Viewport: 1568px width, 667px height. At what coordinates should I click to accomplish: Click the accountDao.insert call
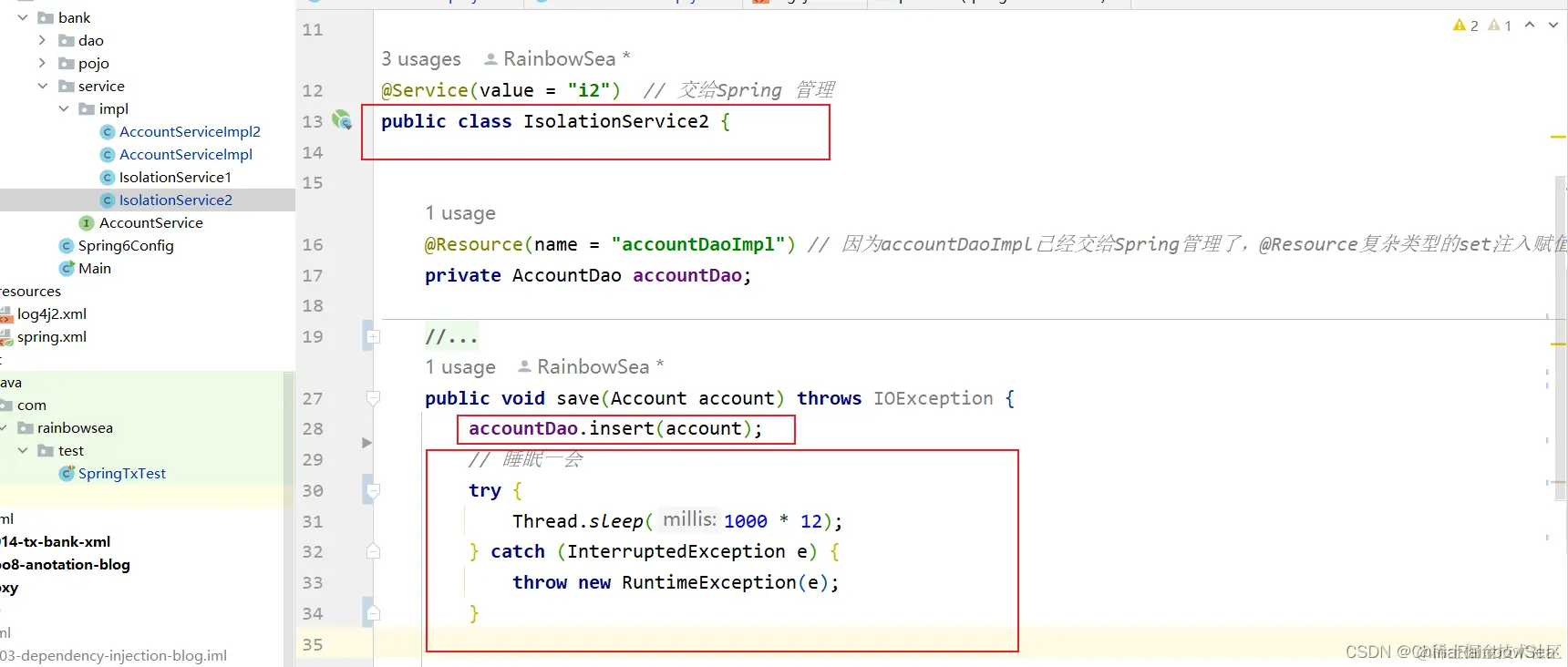click(x=615, y=428)
